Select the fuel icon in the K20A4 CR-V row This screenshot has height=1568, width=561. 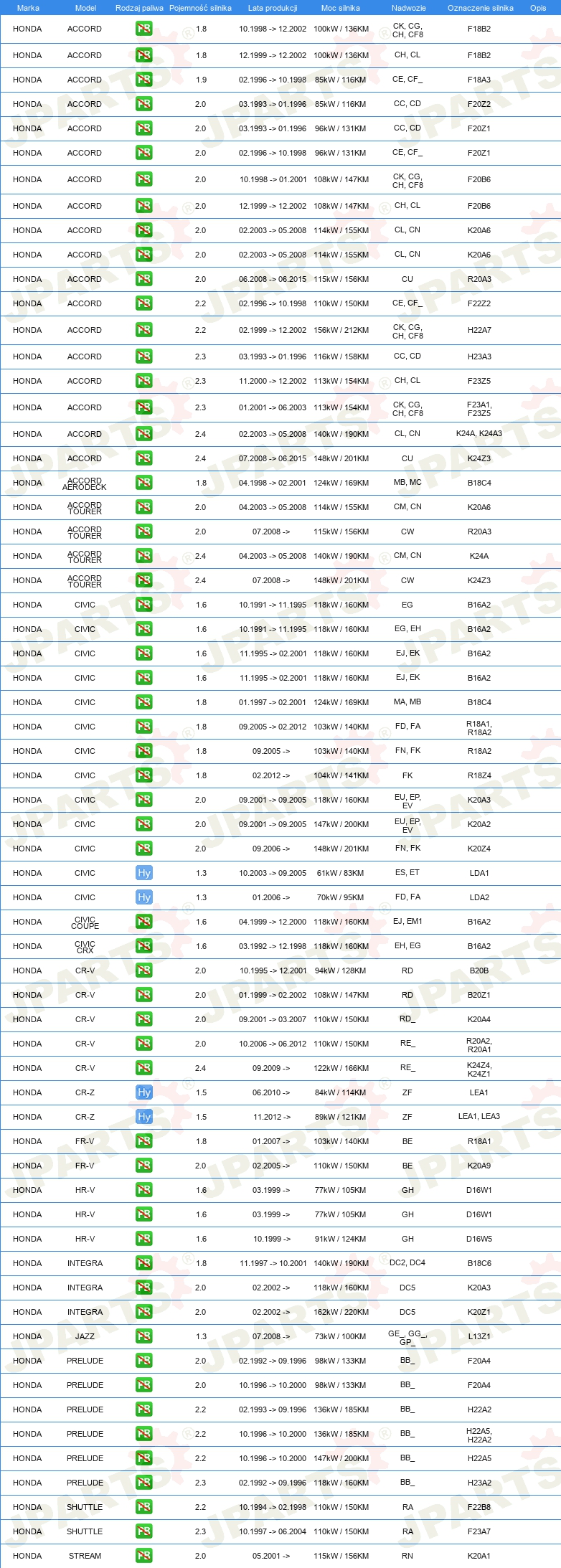(x=144, y=1019)
